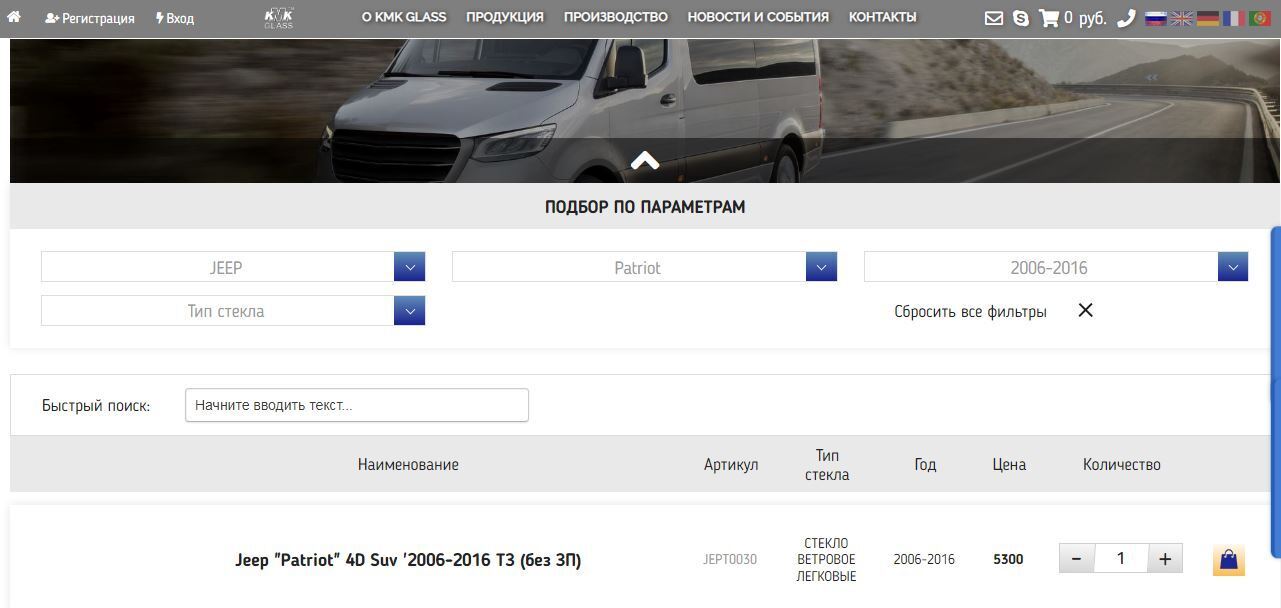1281x608 pixels.
Task: Open the ПРОДУКЦИЯ menu
Action: (505, 17)
